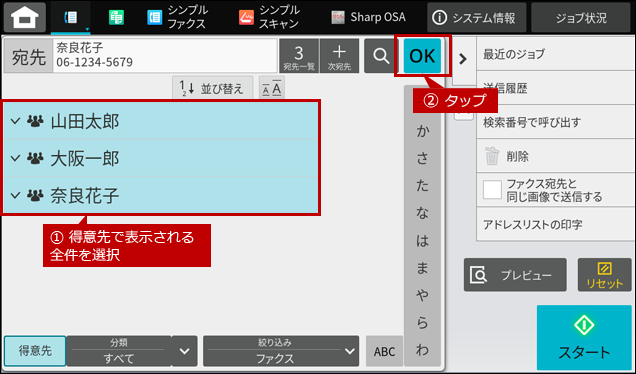Tap the plus 次宛先 button
The height and width of the screenshot is (374, 636).
tap(339, 56)
